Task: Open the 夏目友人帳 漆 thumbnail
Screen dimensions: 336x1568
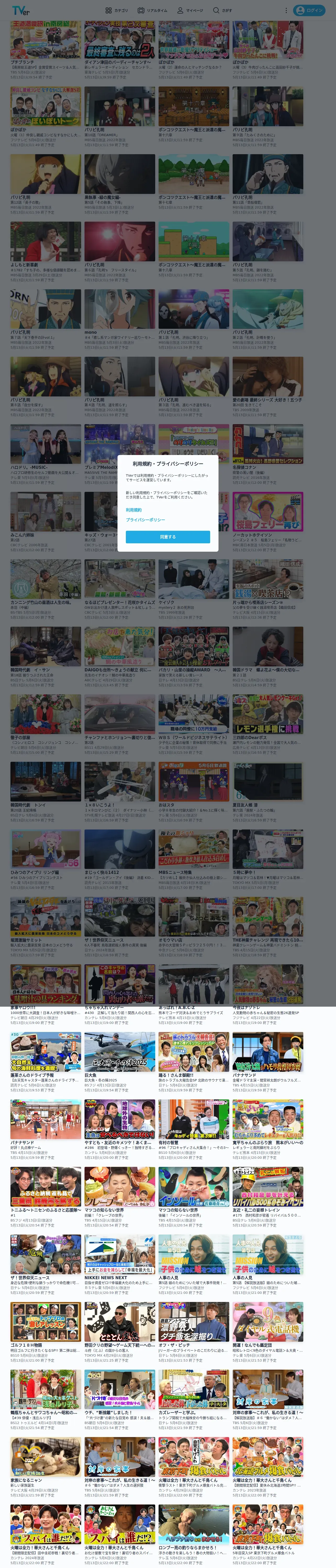Action: [268, 782]
